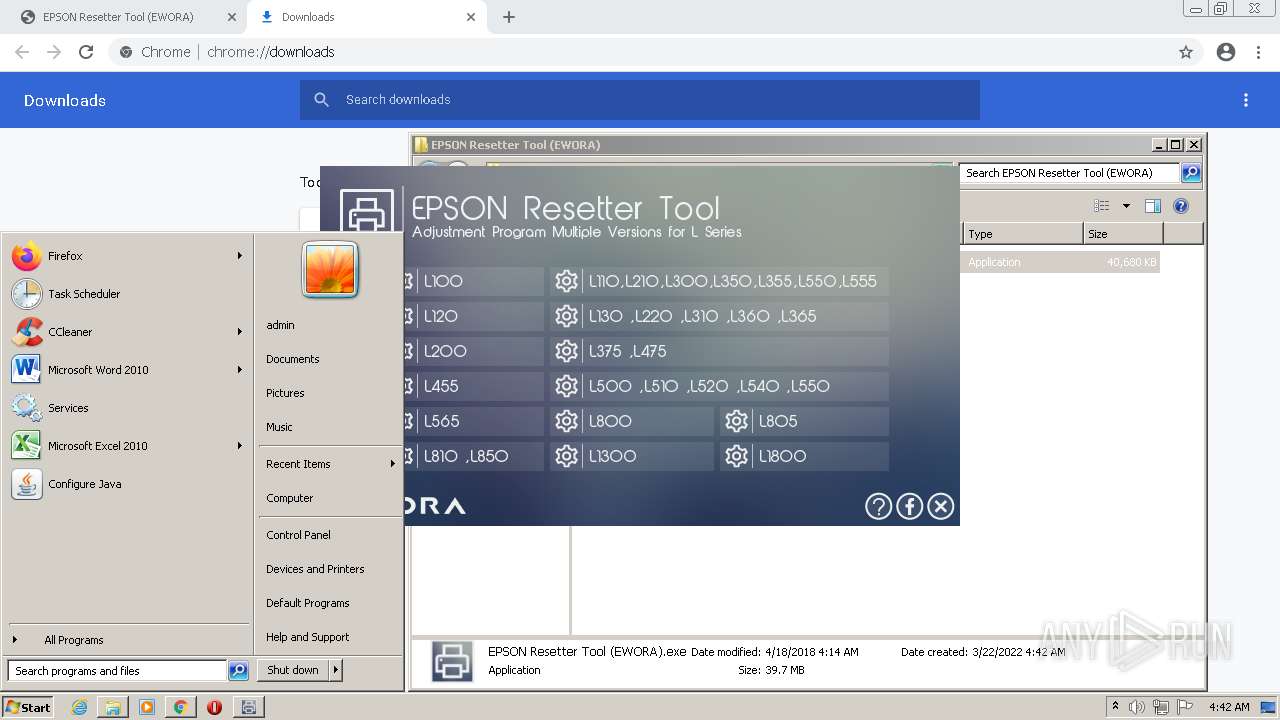Click the user account picture
Image resolution: width=1280 pixels, height=720 pixels.
[x=330, y=270]
